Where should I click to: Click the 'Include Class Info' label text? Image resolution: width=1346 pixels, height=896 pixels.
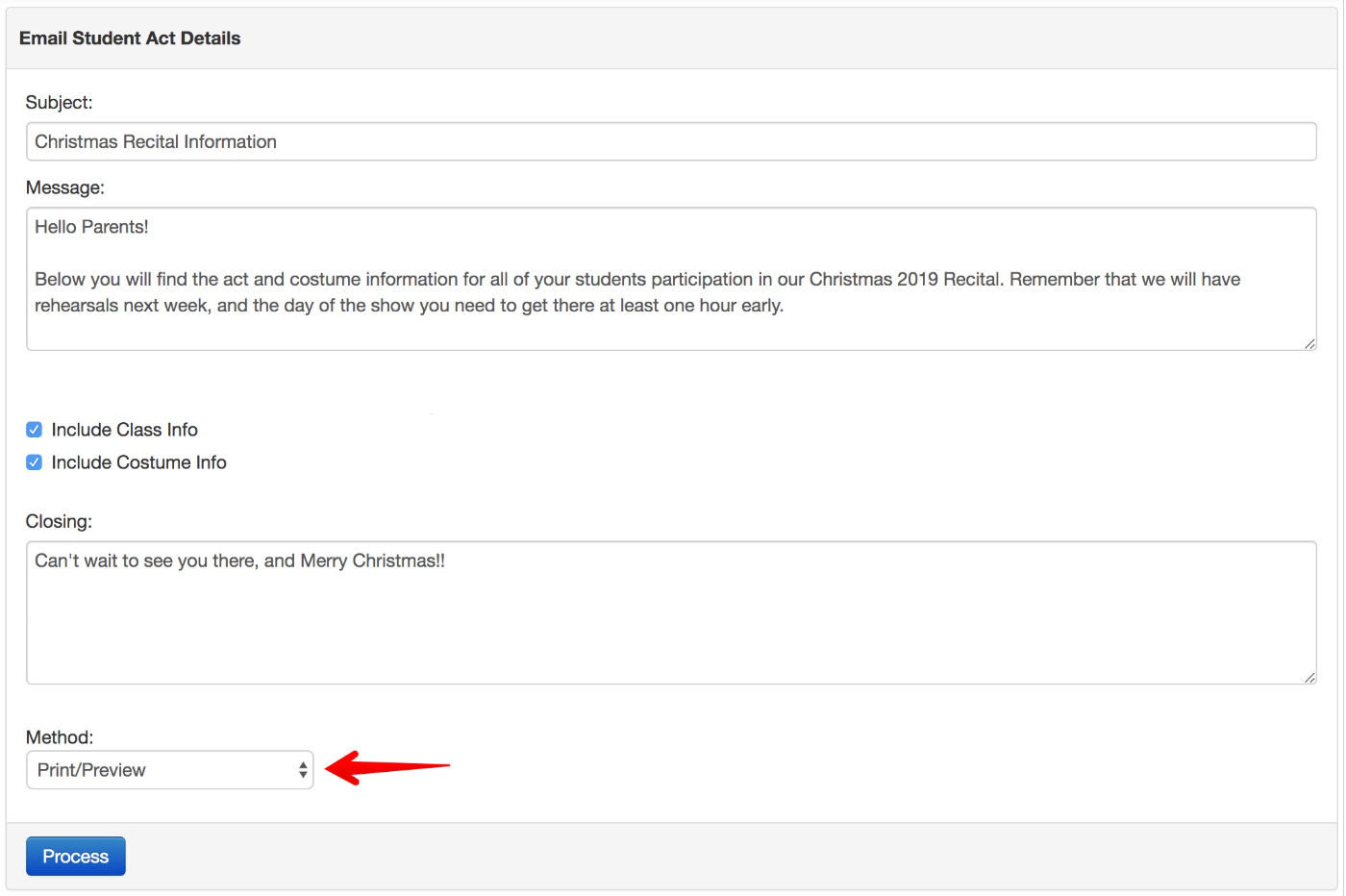tap(125, 430)
